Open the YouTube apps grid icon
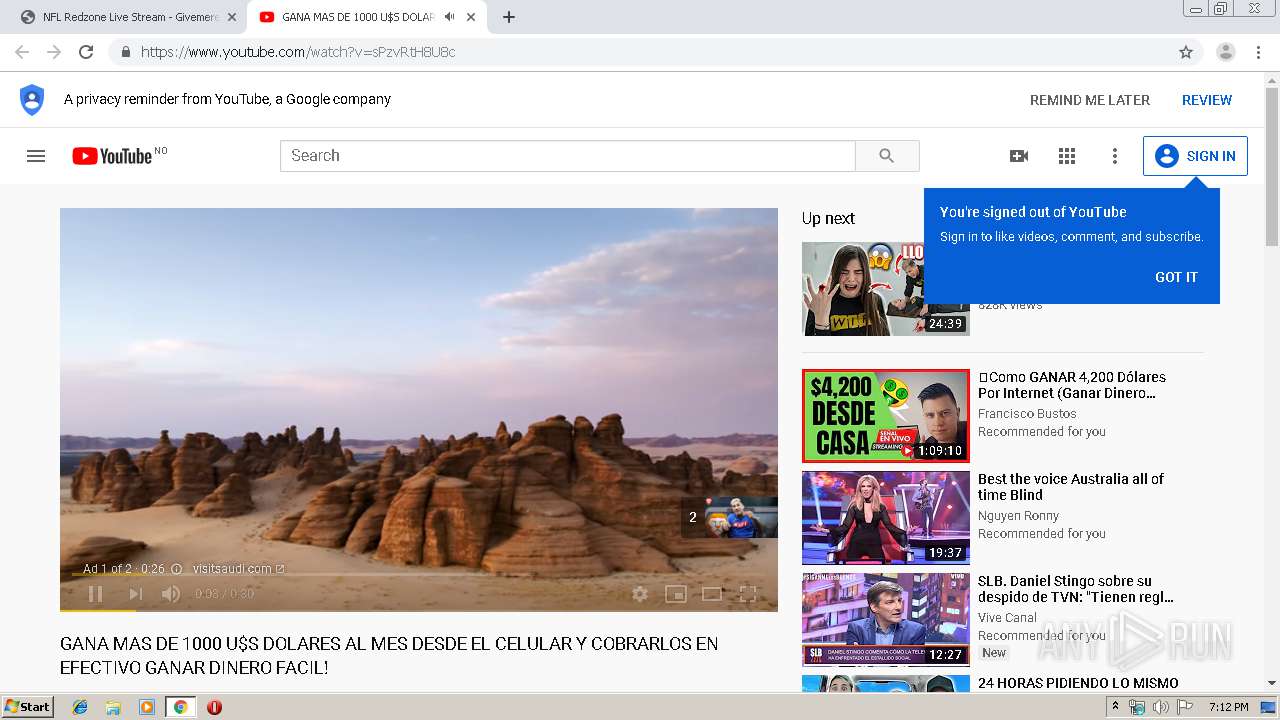 click(x=1067, y=156)
